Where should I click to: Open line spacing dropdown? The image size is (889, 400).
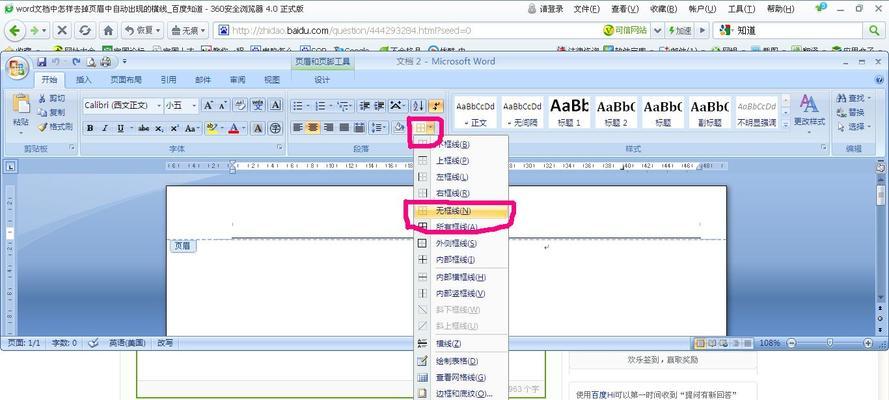point(386,128)
